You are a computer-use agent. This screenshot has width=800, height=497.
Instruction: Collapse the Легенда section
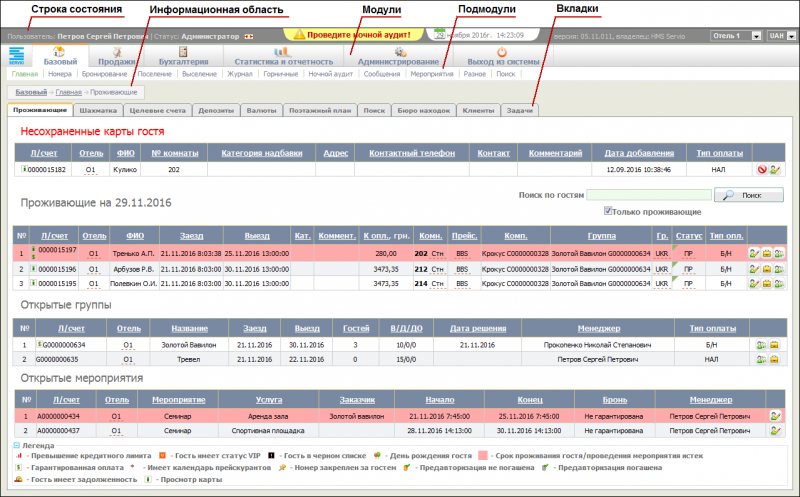coord(16,445)
